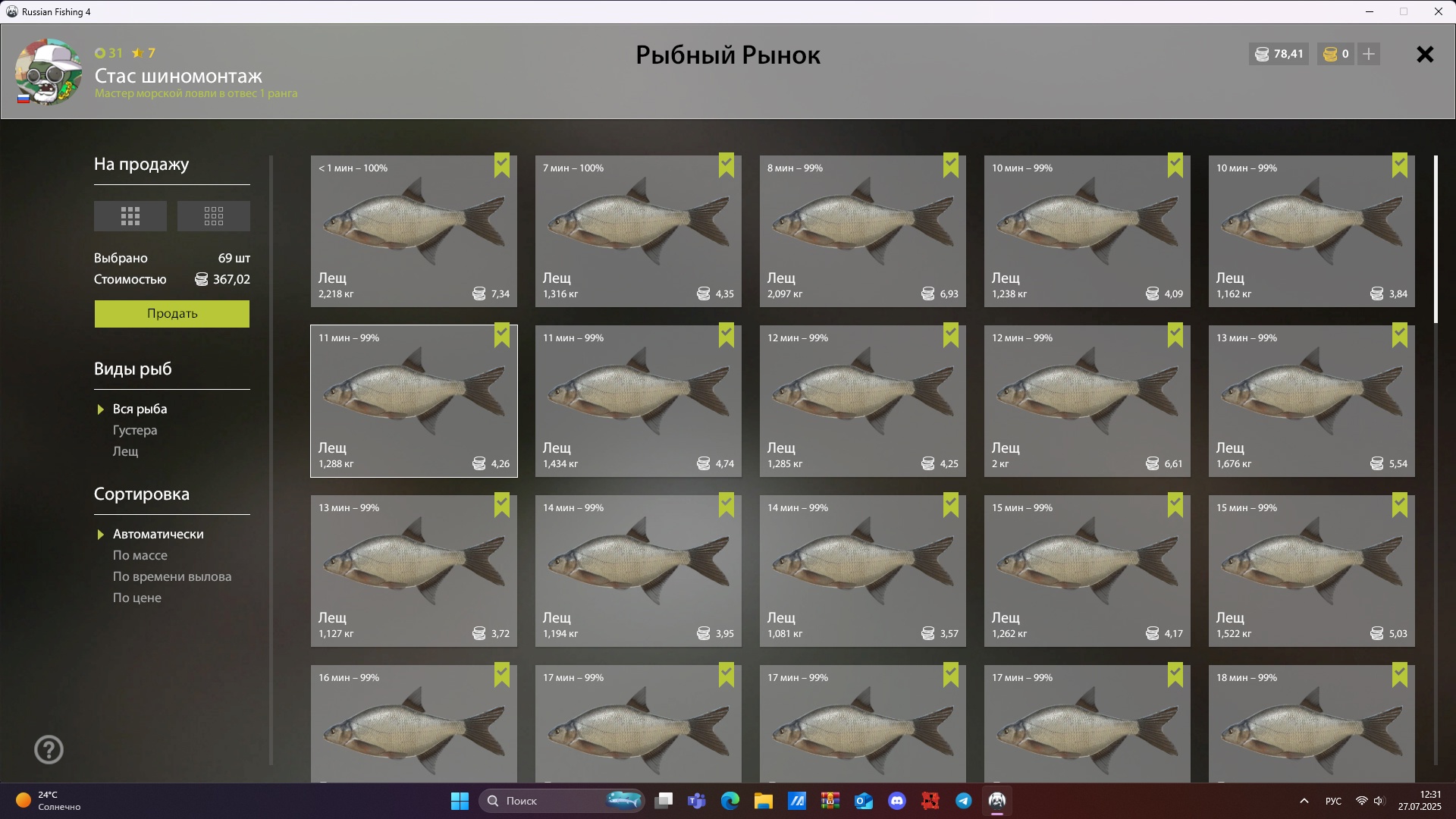Screen dimensions: 1456x819
Task: Uncheck the 1,288 кг bream selection mark
Action: tap(502, 335)
